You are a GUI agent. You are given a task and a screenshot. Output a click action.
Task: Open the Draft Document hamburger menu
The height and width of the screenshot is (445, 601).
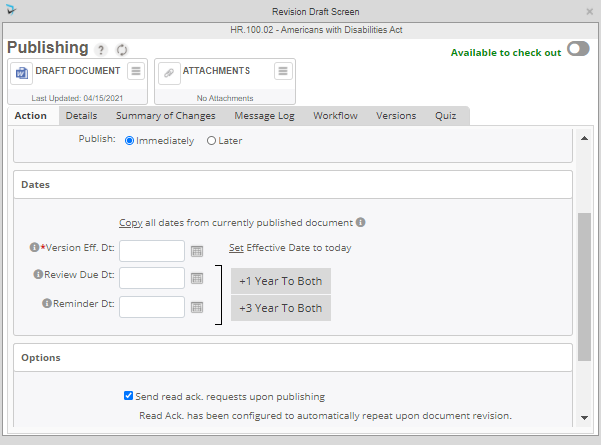pos(136,71)
